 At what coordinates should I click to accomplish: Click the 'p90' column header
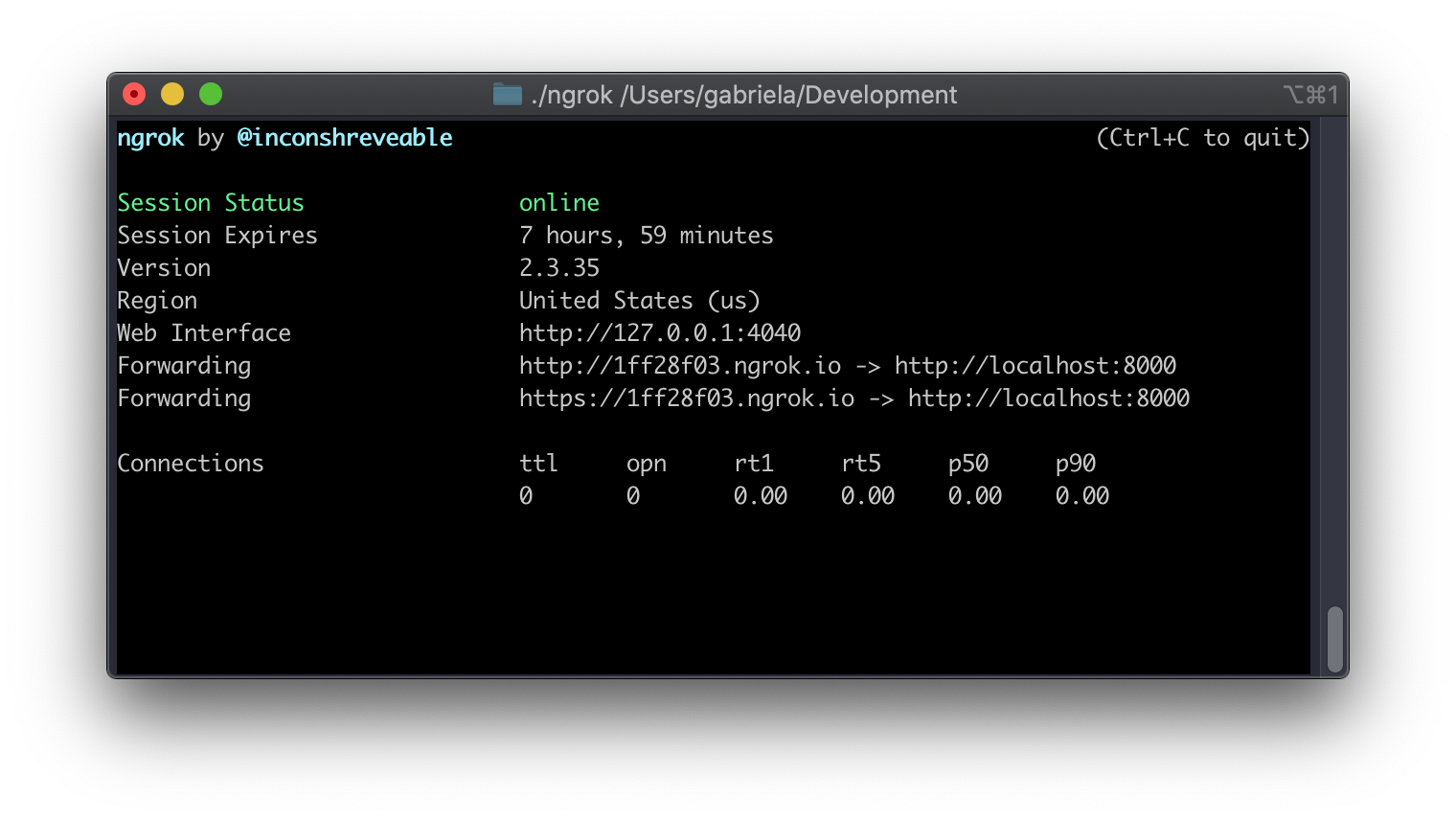point(1076,465)
